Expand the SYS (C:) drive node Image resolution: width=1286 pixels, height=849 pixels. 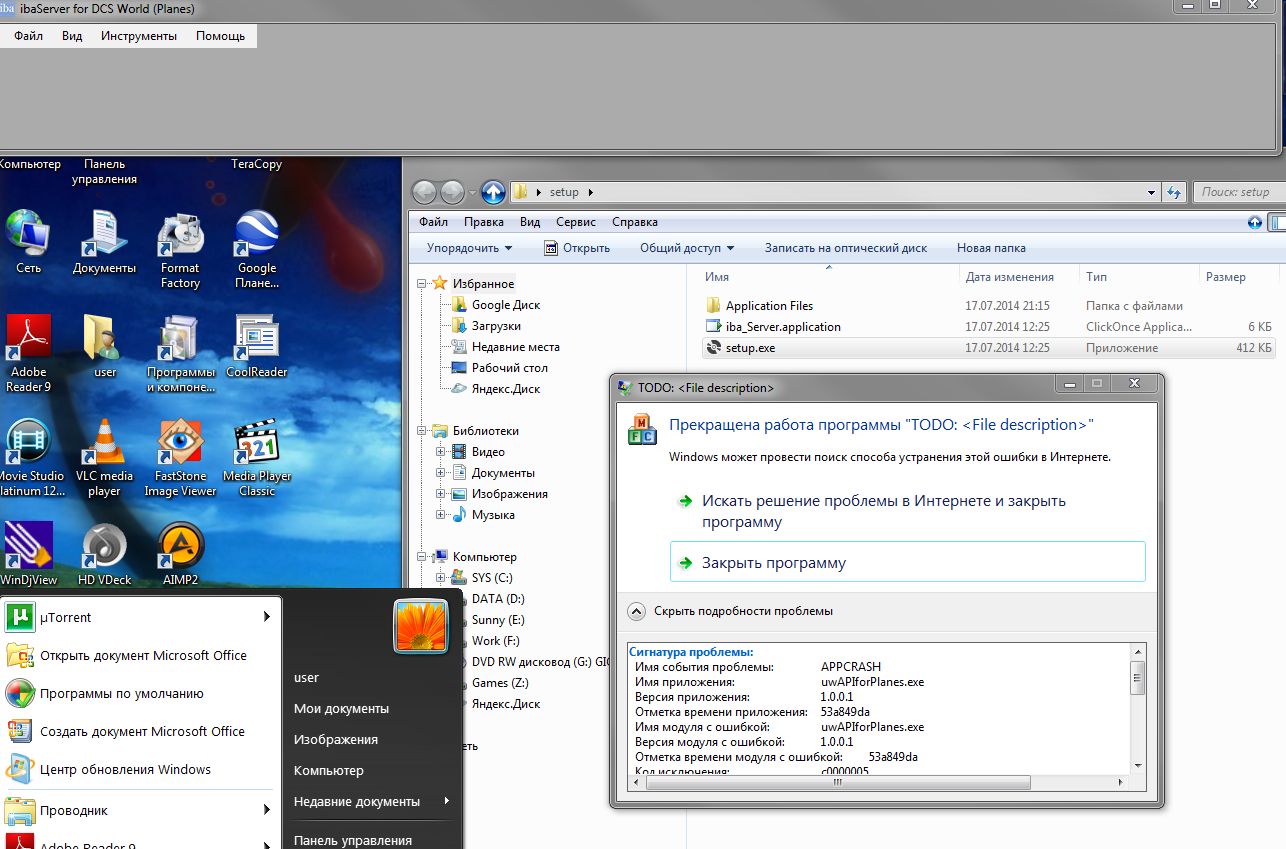(x=440, y=578)
